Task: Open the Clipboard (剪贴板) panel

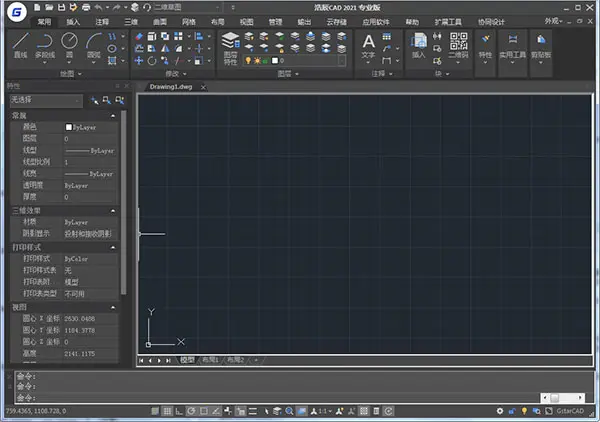Action: (541, 47)
